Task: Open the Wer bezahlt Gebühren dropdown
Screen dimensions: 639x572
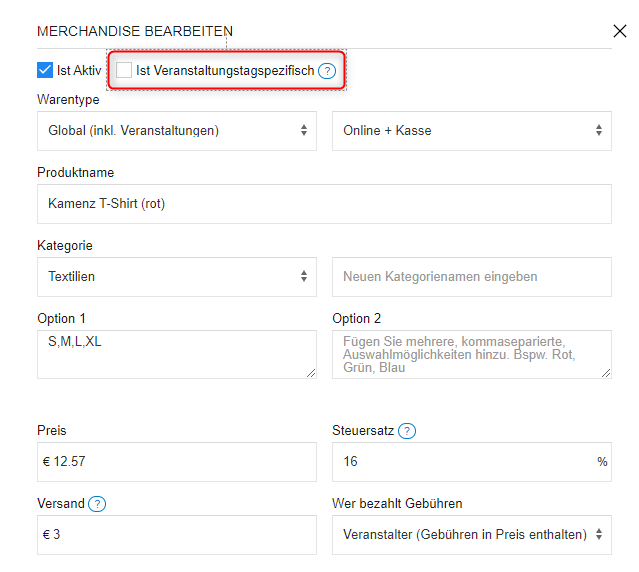Action: point(471,534)
